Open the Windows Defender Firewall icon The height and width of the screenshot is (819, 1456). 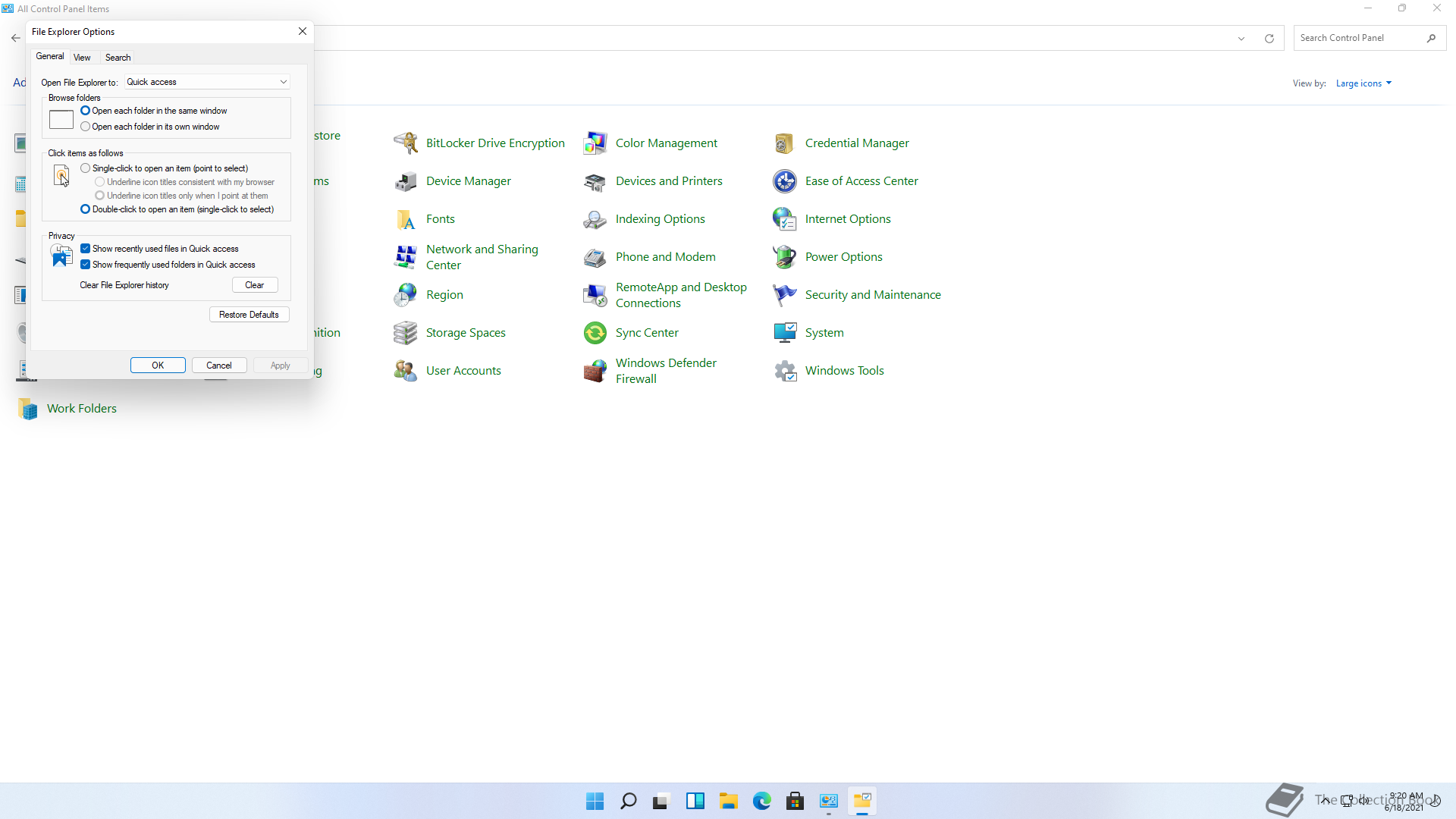click(595, 370)
